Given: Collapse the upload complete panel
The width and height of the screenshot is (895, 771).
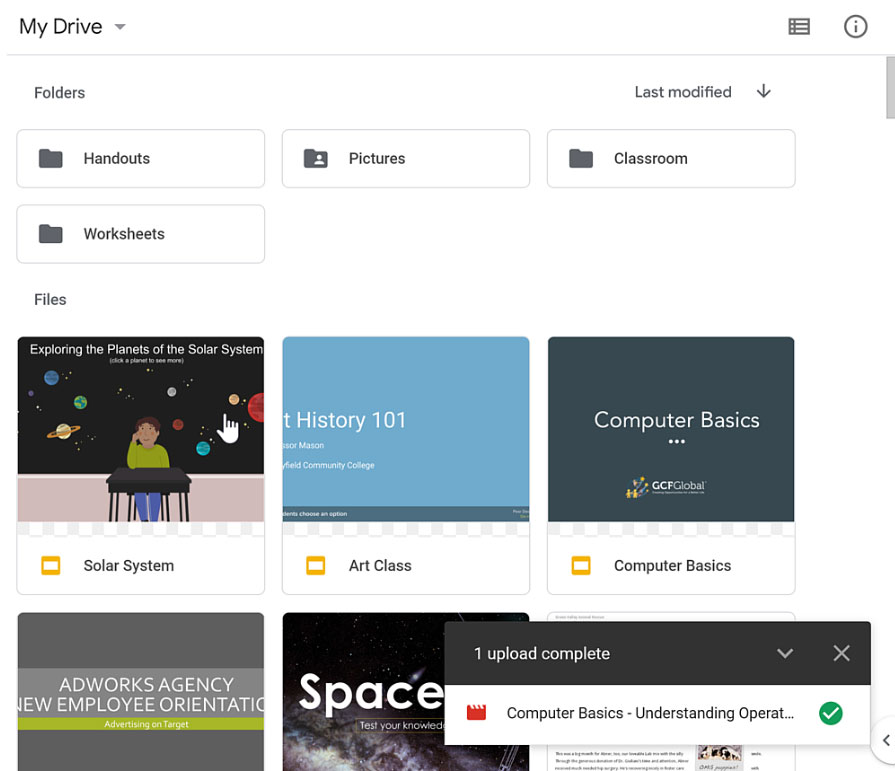Looking at the screenshot, I should (x=785, y=653).
